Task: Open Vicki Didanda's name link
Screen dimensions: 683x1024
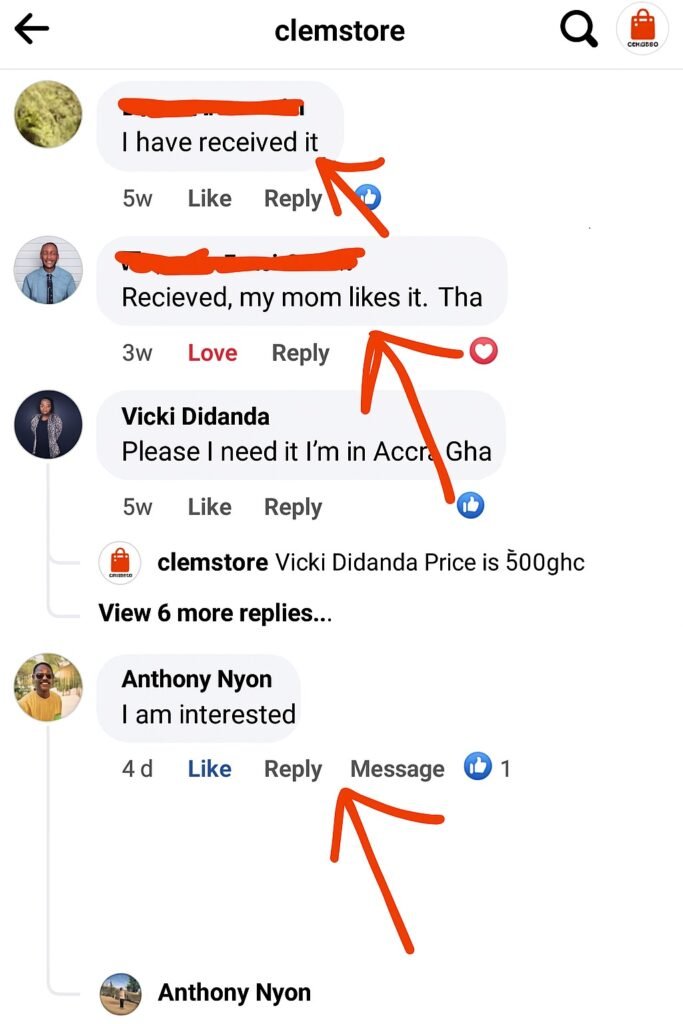Action: pyautogui.click(x=195, y=416)
